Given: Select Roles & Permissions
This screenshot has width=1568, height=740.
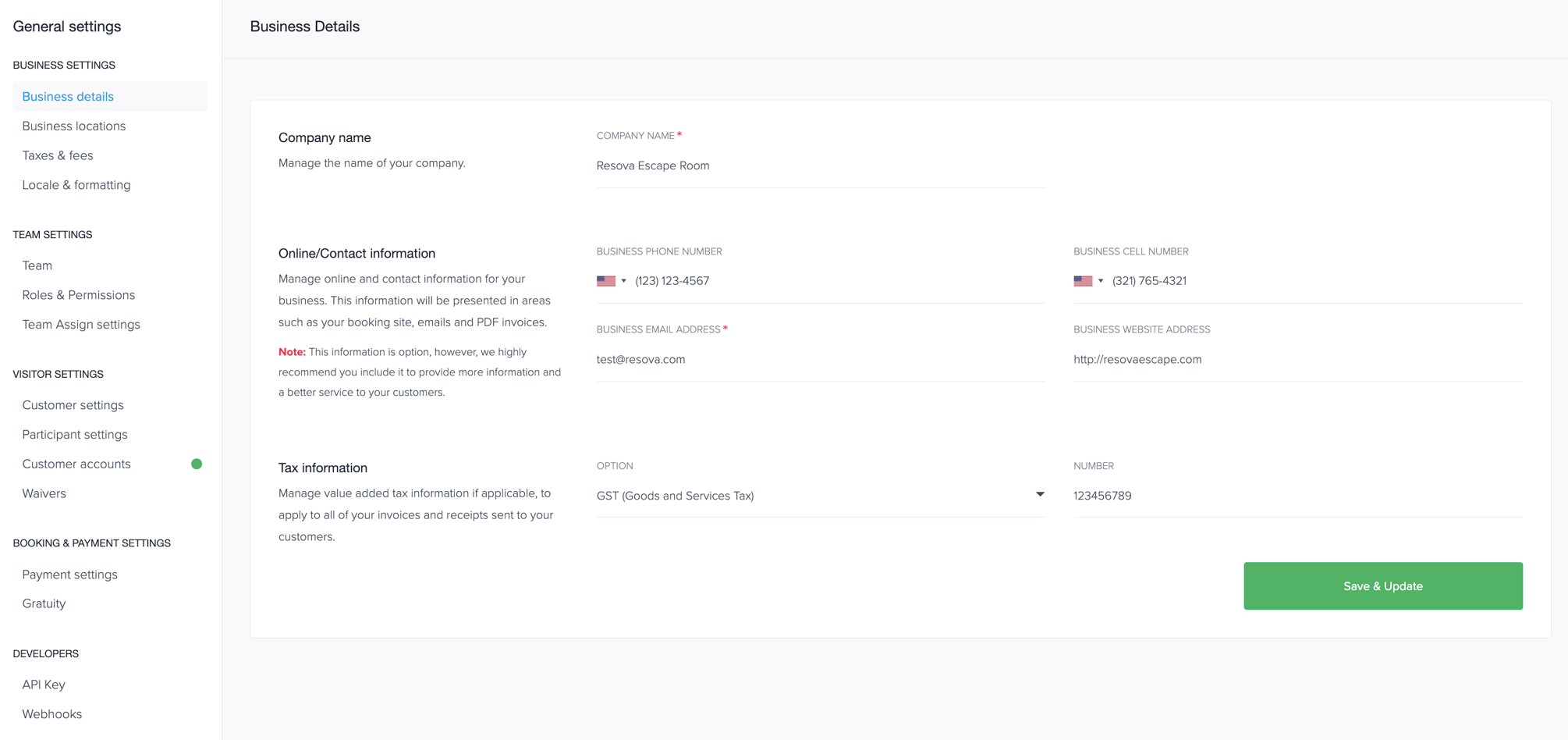Looking at the screenshot, I should point(79,295).
